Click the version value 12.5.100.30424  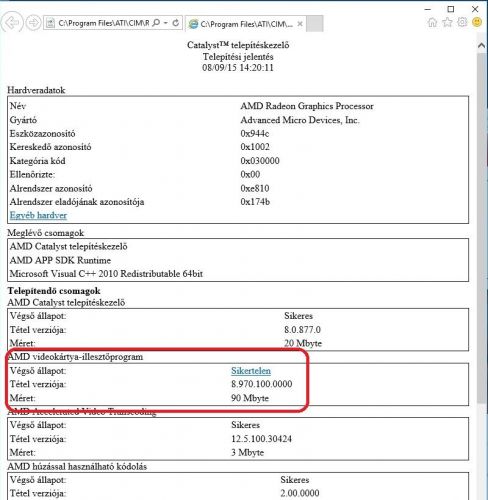click(261, 439)
